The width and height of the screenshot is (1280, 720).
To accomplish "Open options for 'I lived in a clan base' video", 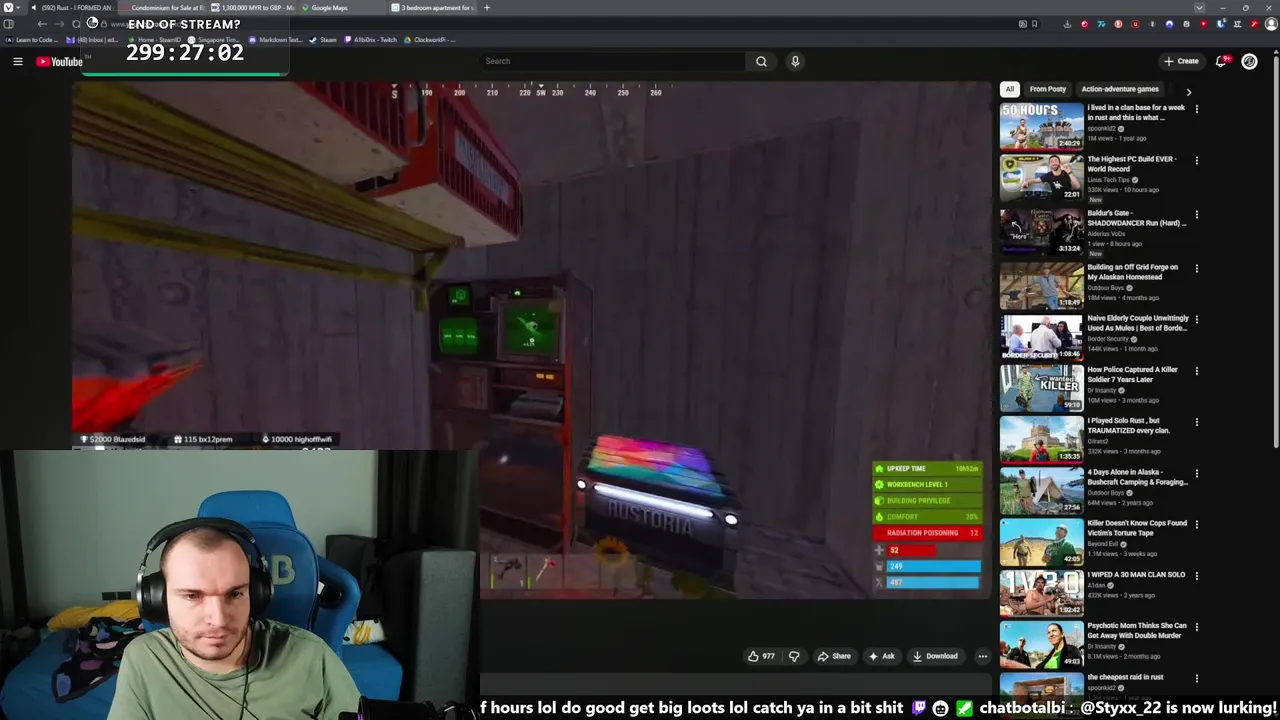I will [x=1196, y=109].
